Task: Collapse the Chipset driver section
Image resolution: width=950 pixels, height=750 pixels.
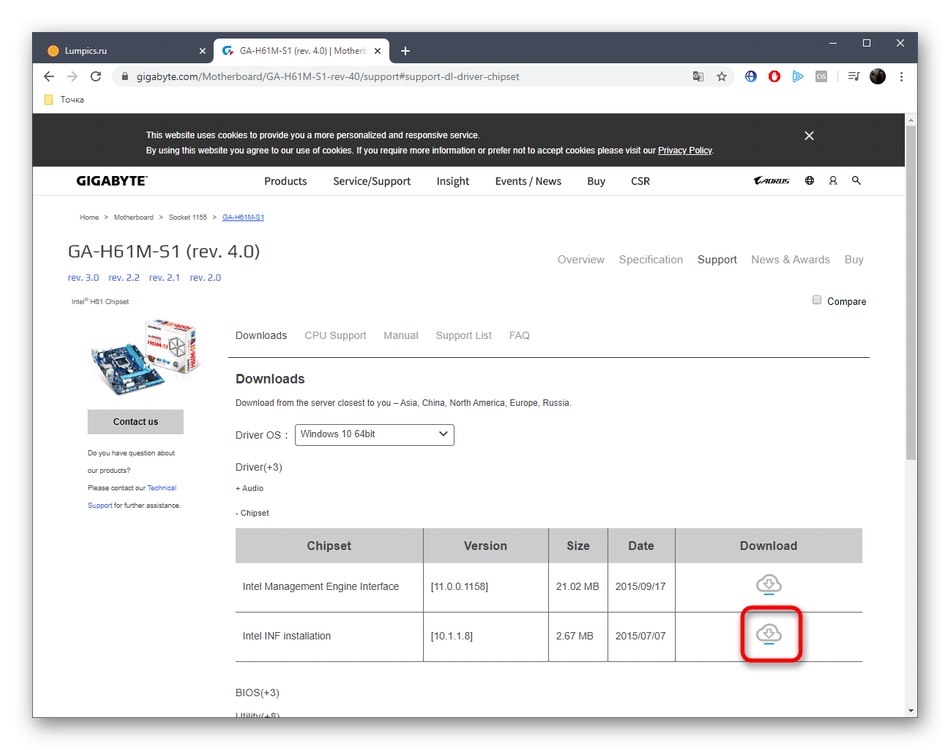Action: (x=252, y=513)
